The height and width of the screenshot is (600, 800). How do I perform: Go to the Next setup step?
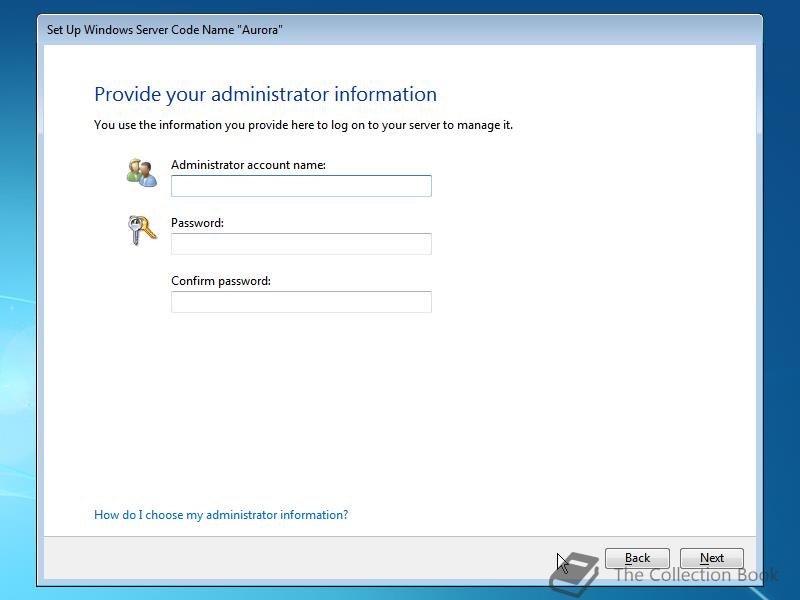click(712, 558)
